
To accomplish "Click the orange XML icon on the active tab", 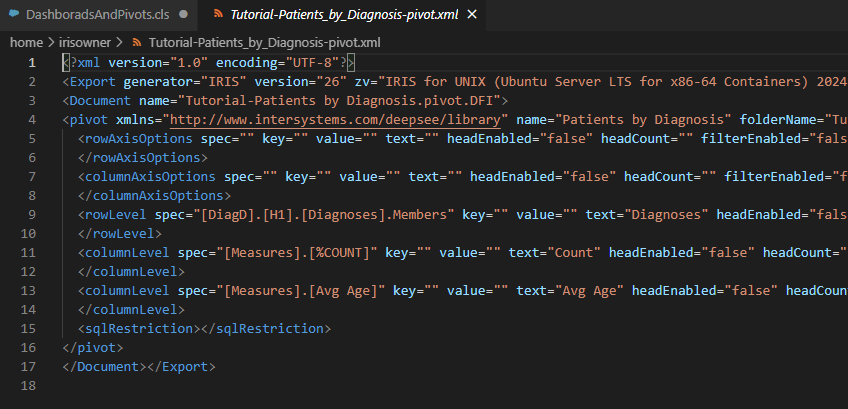I will (x=218, y=16).
